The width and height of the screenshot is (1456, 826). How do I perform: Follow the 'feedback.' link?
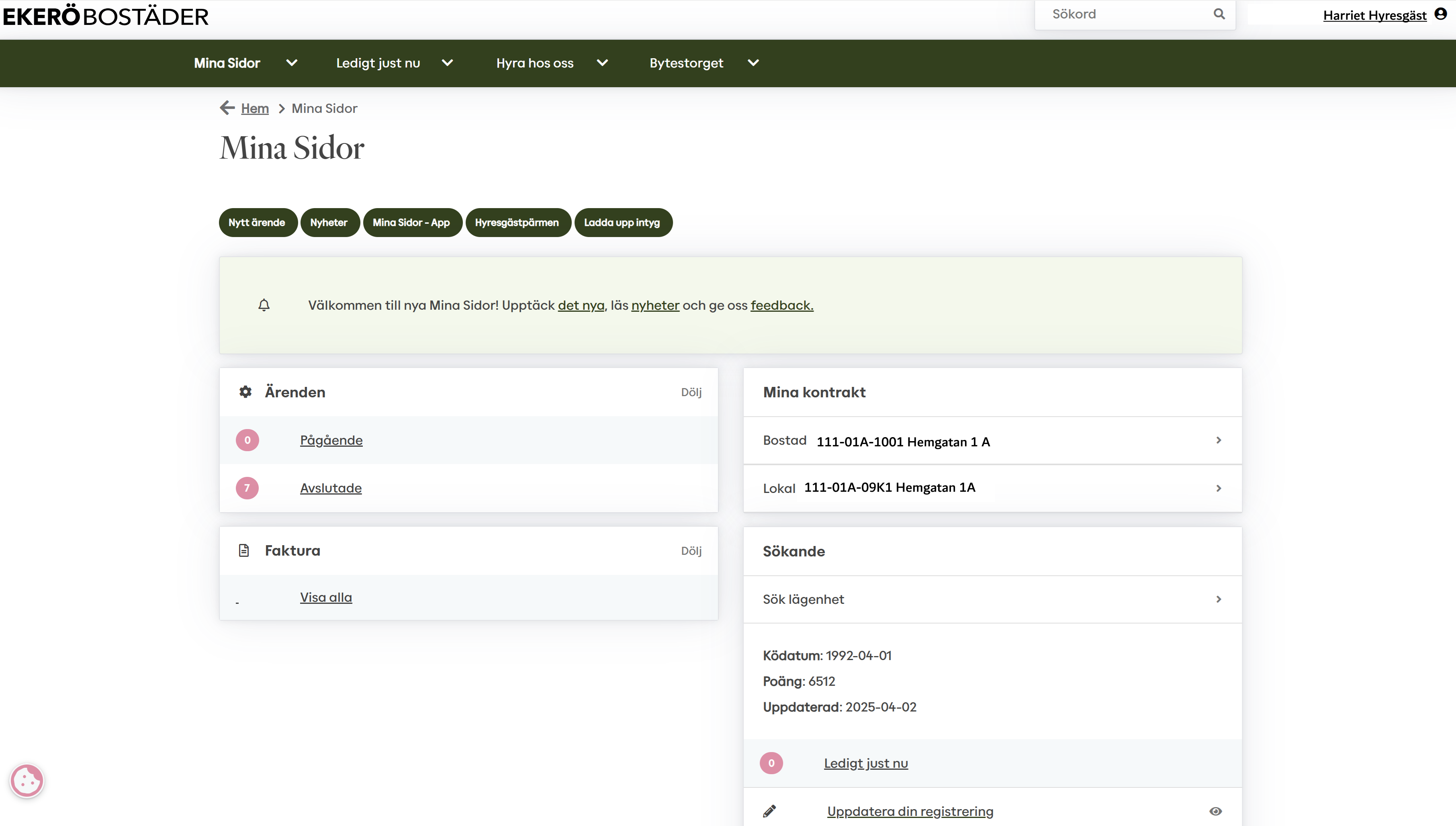pos(782,305)
